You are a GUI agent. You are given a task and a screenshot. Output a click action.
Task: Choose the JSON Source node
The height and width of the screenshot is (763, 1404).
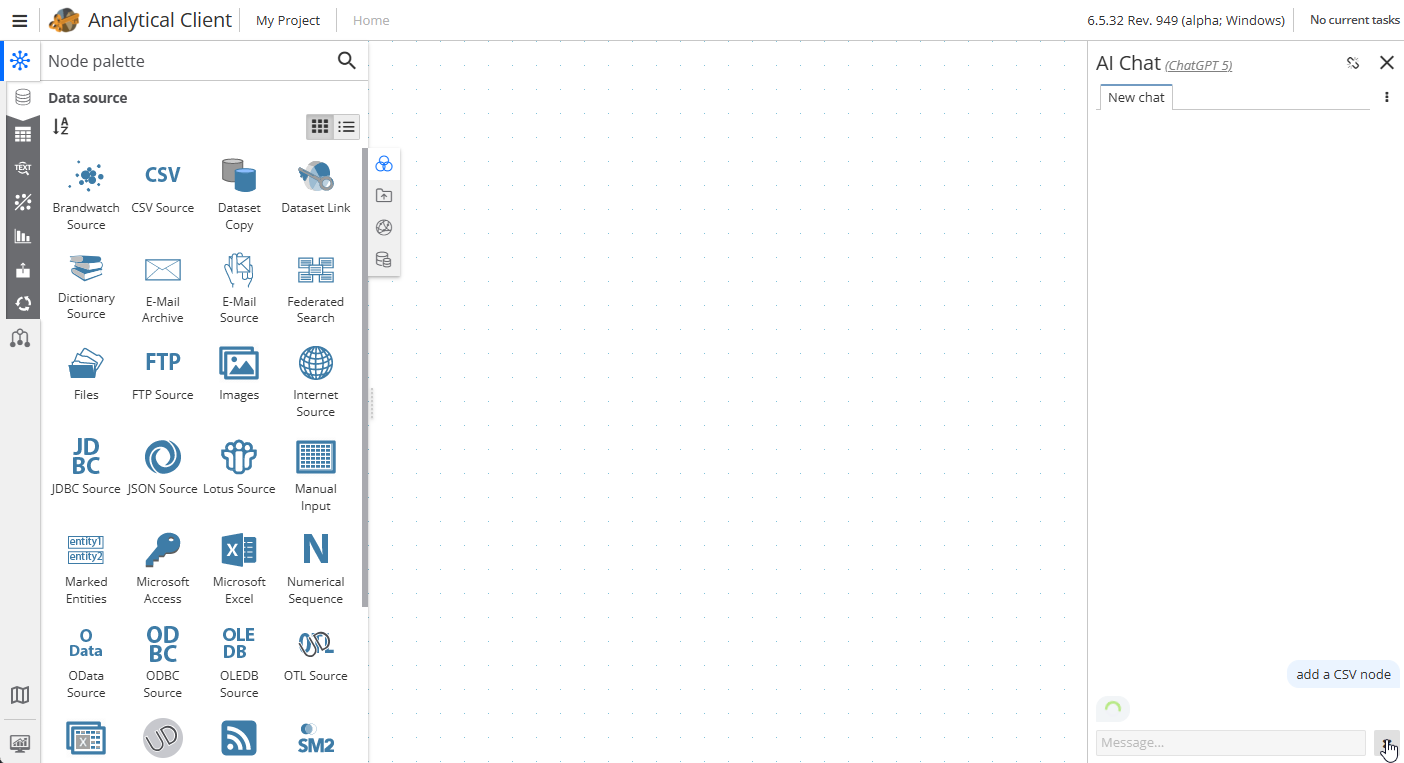[x=163, y=467]
